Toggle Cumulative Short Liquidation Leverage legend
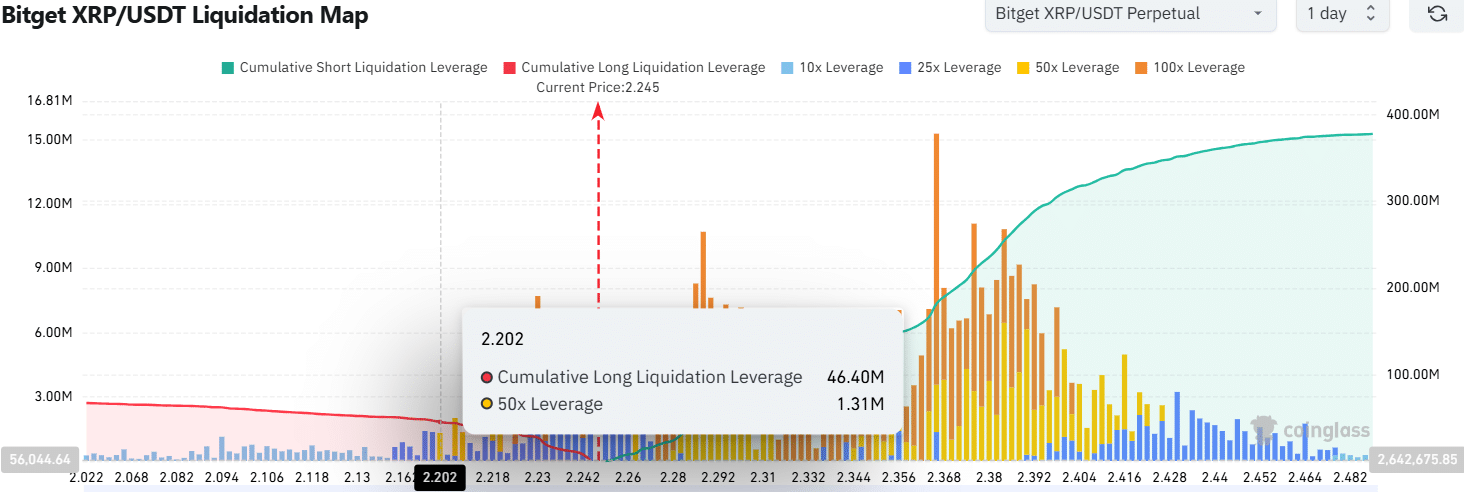The image size is (1464, 492). coord(354,68)
